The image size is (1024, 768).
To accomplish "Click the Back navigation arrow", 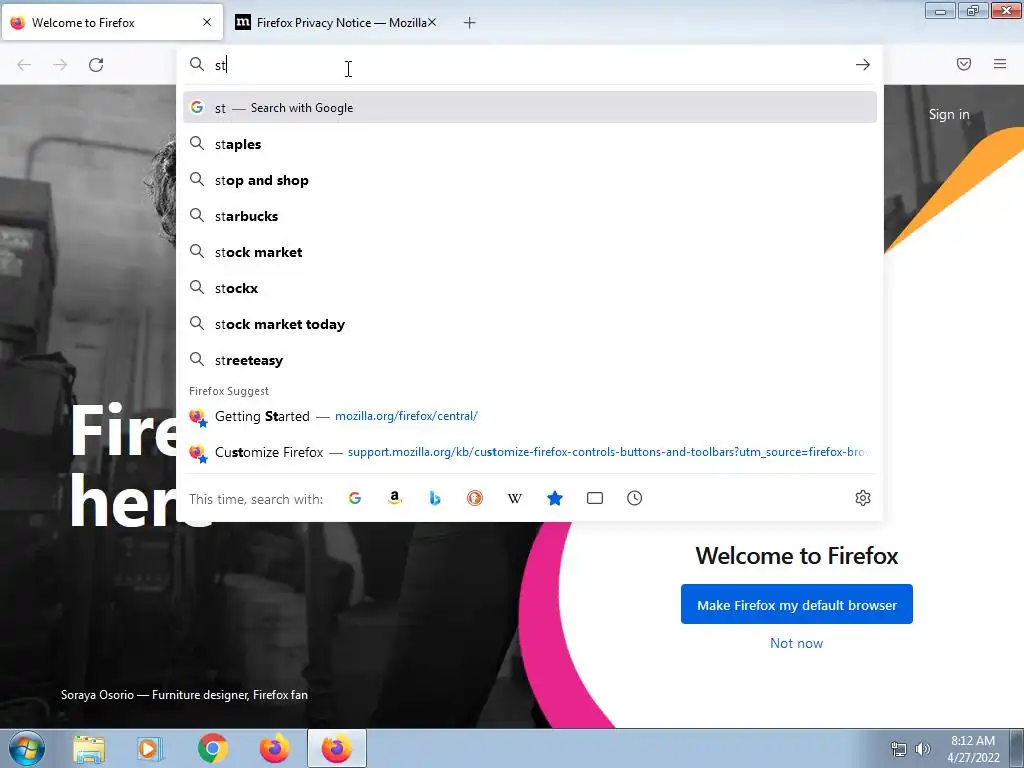I will (24, 65).
